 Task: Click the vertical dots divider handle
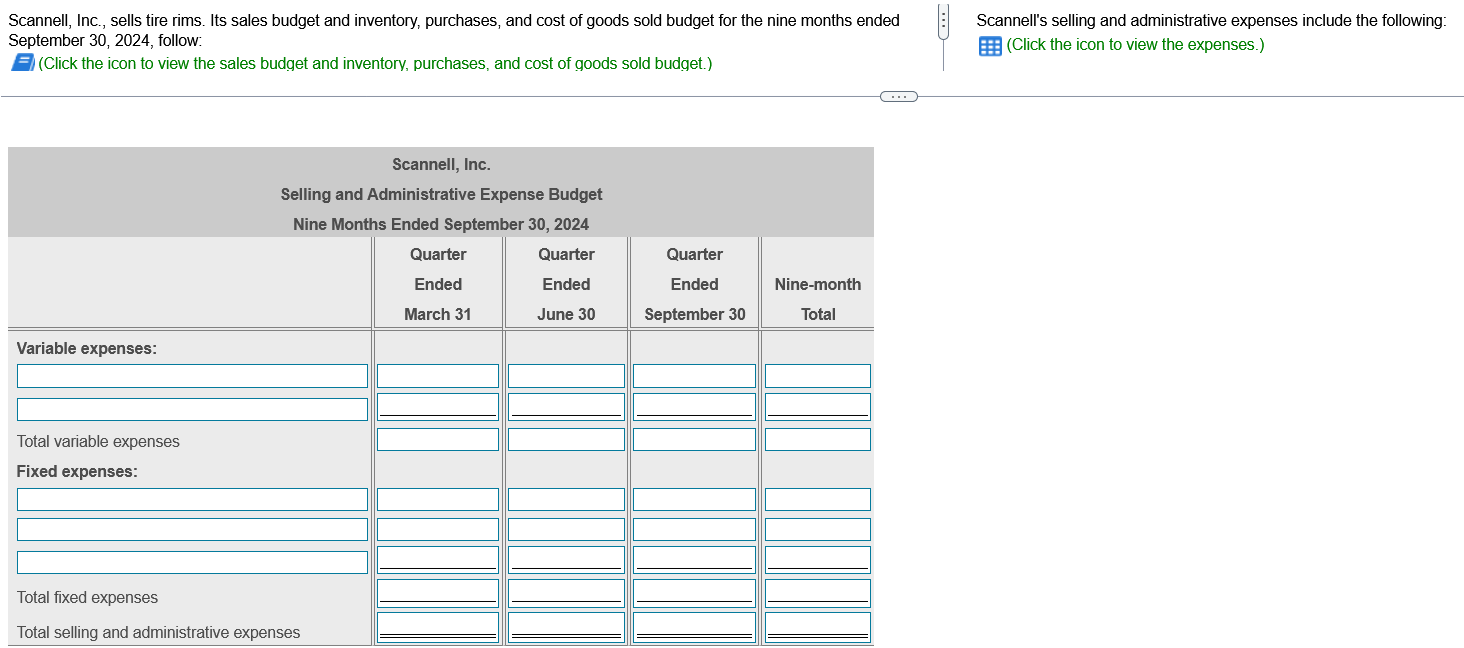click(941, 19)
